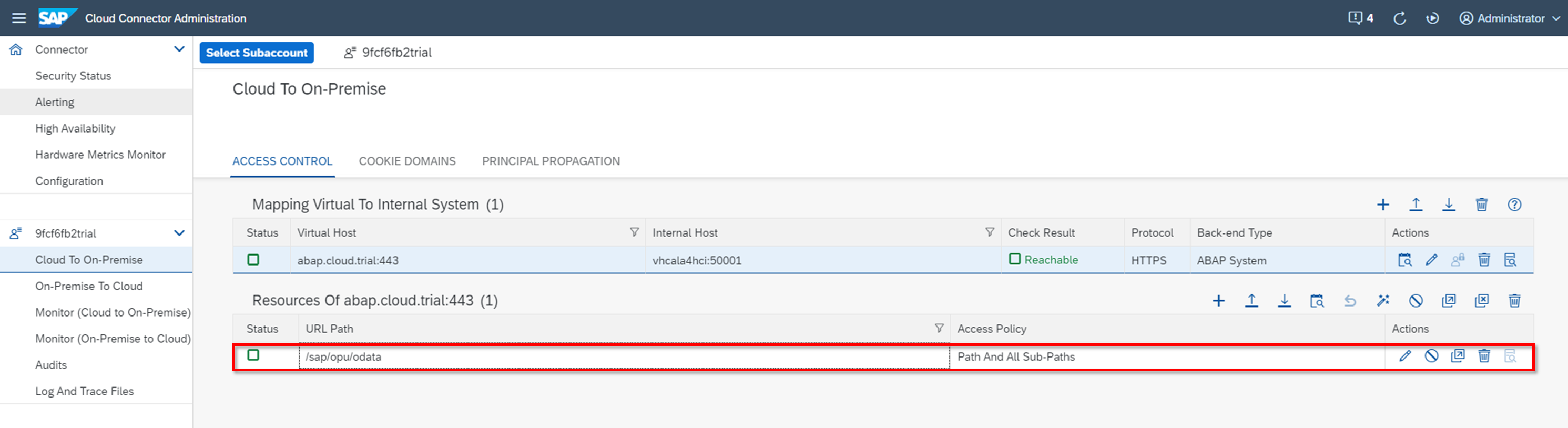Open the hamburger navigation menu

click(x=19, y=18)
